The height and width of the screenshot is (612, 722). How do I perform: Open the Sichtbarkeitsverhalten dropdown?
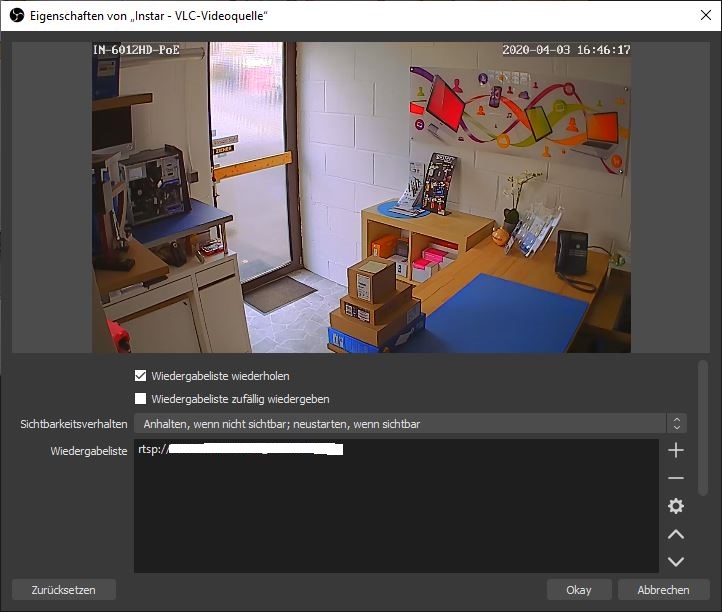click(x=400, y=424)
